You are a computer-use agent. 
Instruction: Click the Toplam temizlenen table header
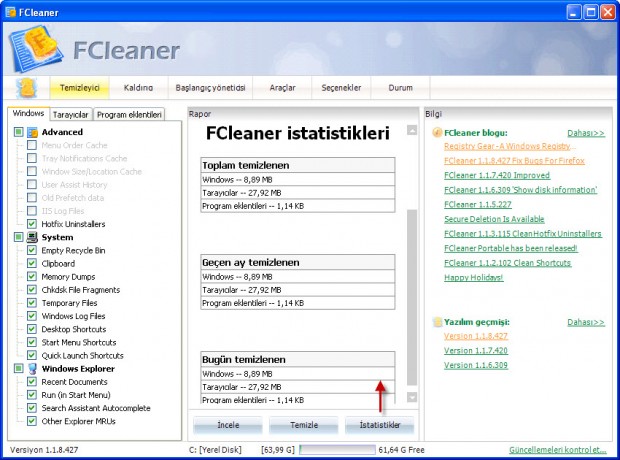298,165
